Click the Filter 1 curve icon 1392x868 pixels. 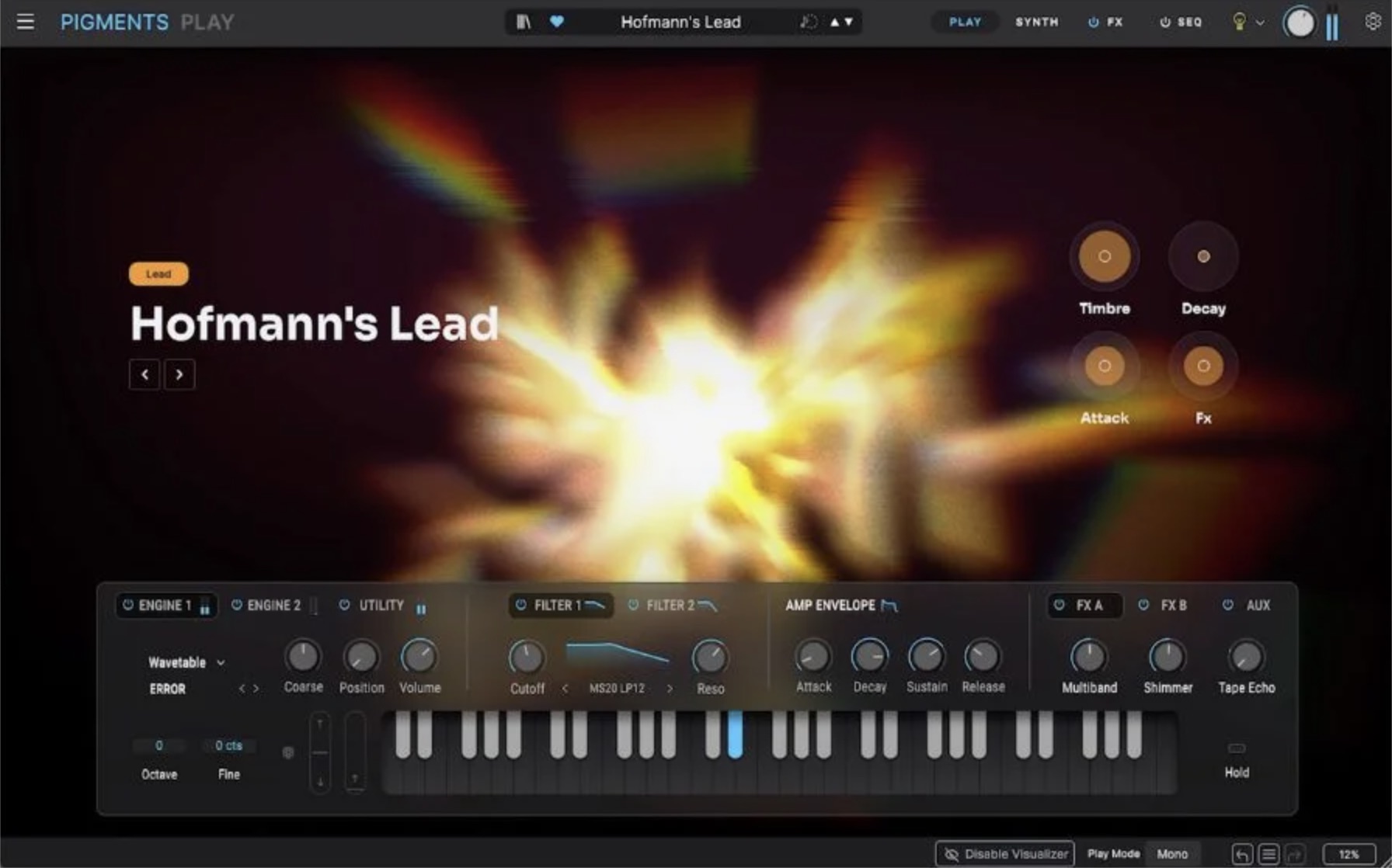594,605
